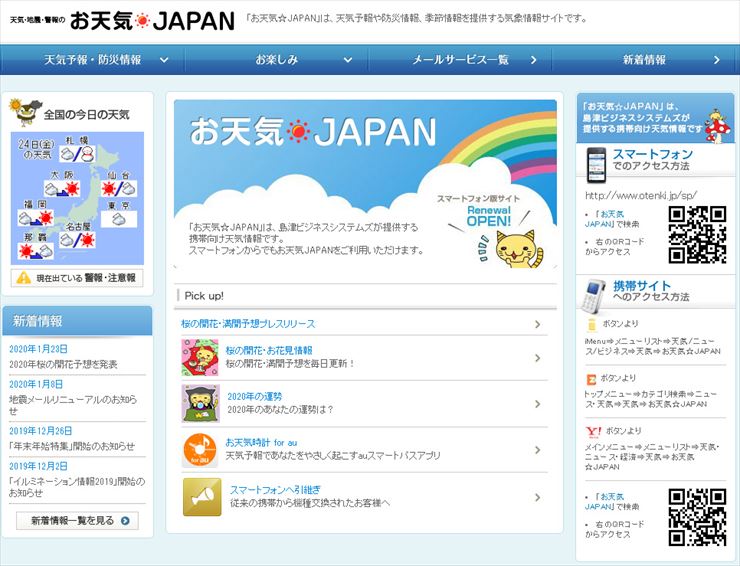Open news item 2020年1月23日
740x566 pixels.
pos(38,349)
